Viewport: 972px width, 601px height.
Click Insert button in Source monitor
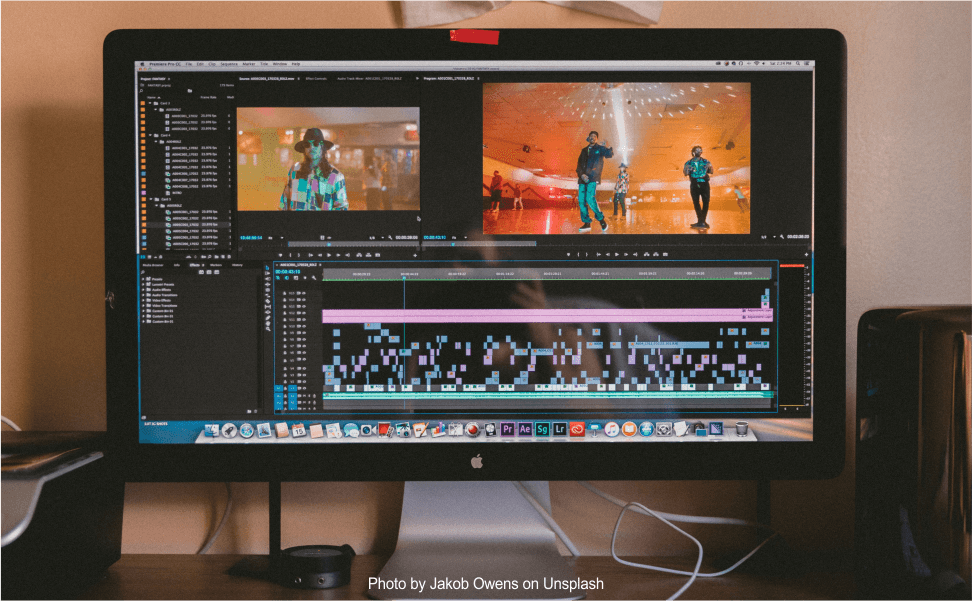(x=359, y=255)
